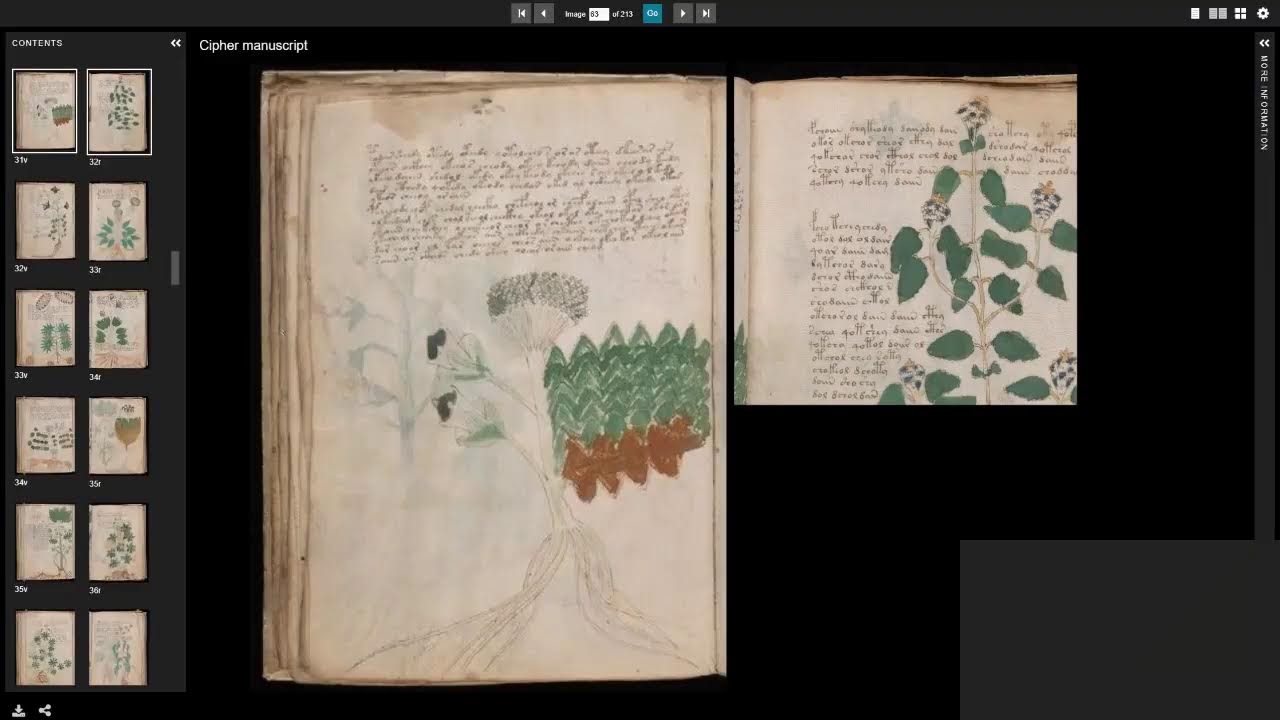The width and height of the screenshot is (1280, 720).
Task: Go to the previous image
Action: click(x=544, y=13)
